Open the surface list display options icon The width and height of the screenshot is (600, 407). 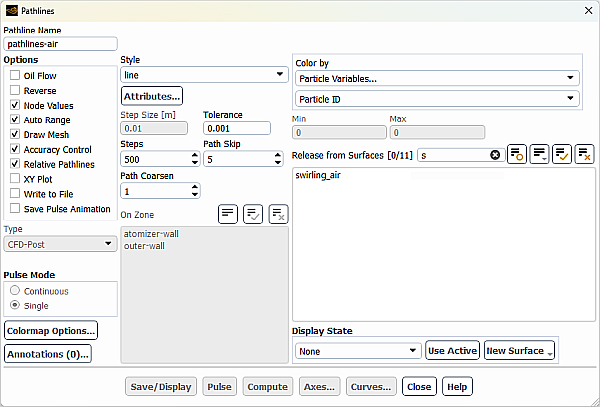[539, 154]
